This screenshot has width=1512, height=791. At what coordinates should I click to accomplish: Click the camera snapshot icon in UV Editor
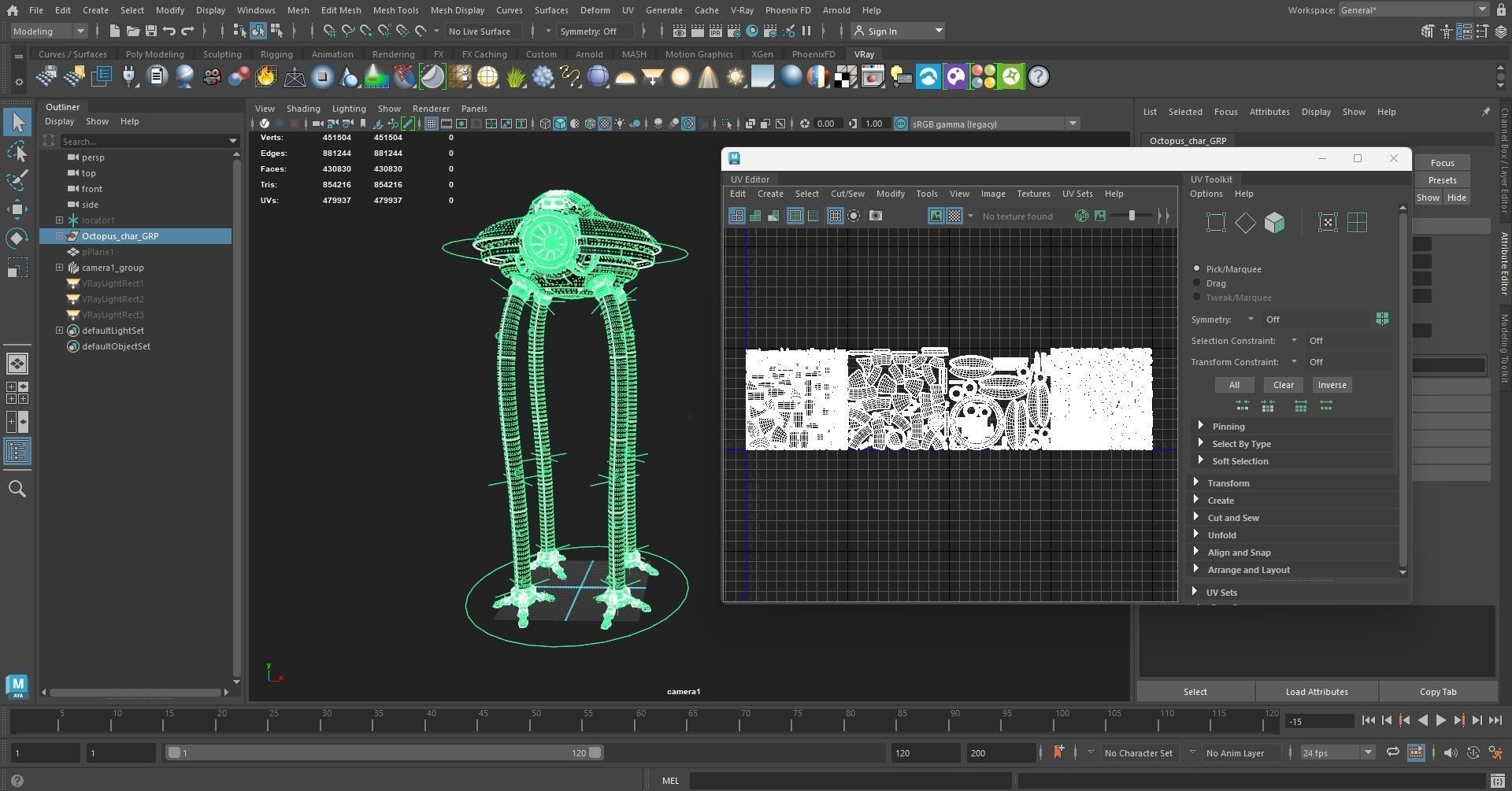pyautogui.click(x=875, y=216)
